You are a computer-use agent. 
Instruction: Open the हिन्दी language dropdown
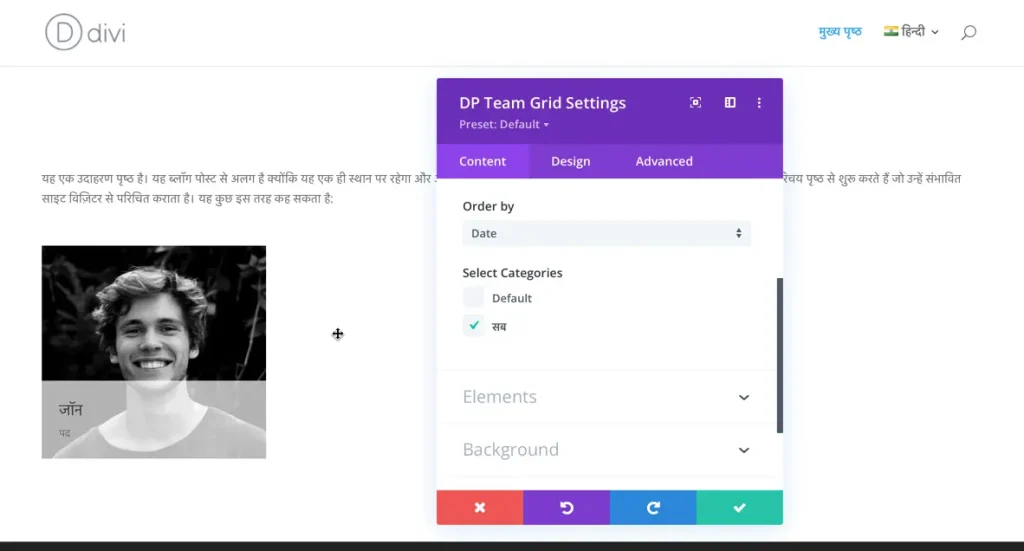(912, 31)
